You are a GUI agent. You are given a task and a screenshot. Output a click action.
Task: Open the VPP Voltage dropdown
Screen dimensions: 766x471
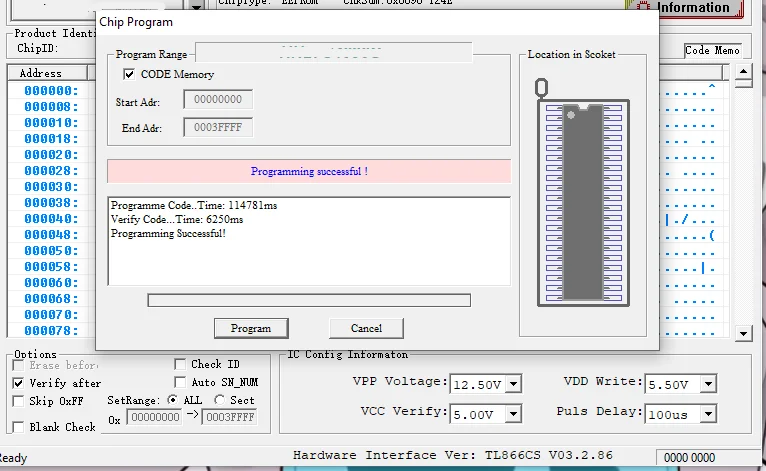(x=513, y=384)
